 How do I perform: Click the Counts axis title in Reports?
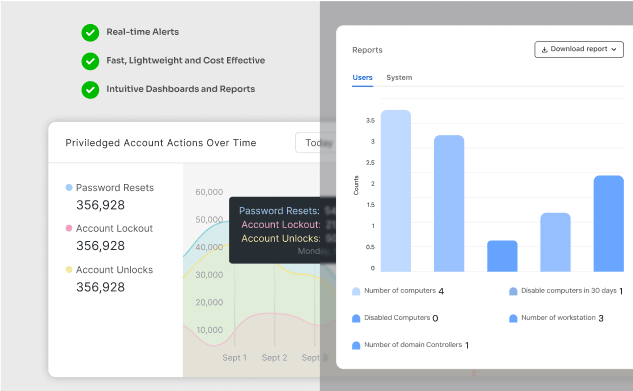(356, 185)
